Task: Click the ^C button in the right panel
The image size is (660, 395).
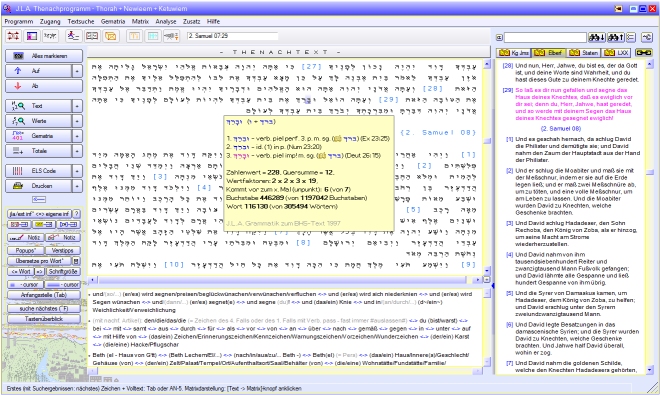Action: point(647,37)
